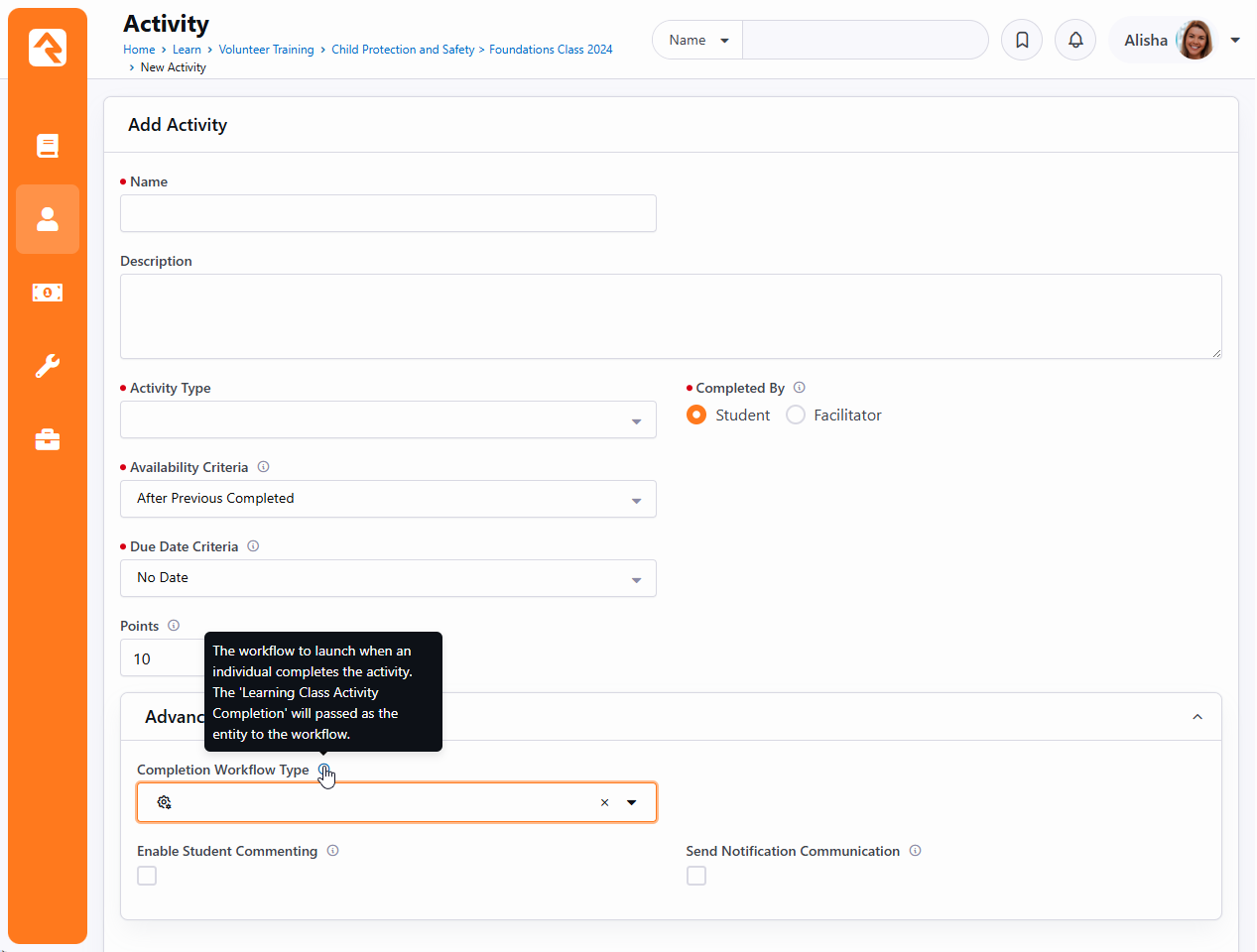Viewport: 1257px width, 952px height.
Task: Click the activity Name input field
Action: (x=388, y=213)
